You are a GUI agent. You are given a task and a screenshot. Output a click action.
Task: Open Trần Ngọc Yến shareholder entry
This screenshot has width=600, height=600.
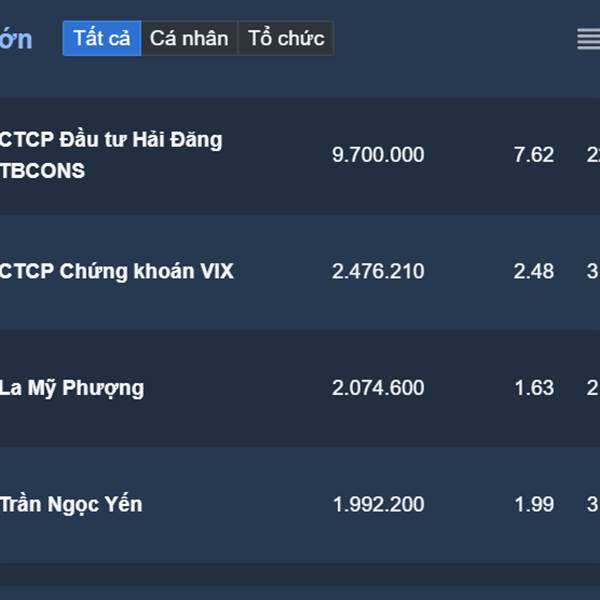click(x=71, y=504)
